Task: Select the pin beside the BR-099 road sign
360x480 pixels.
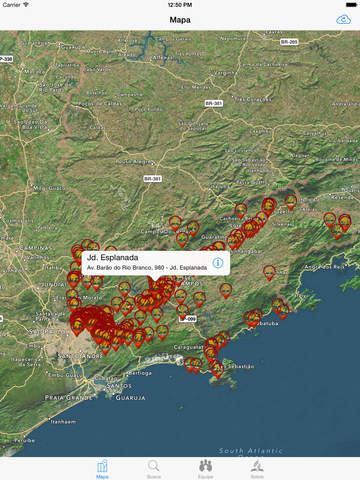Action: pyautogui.click(x=182, y=312)
